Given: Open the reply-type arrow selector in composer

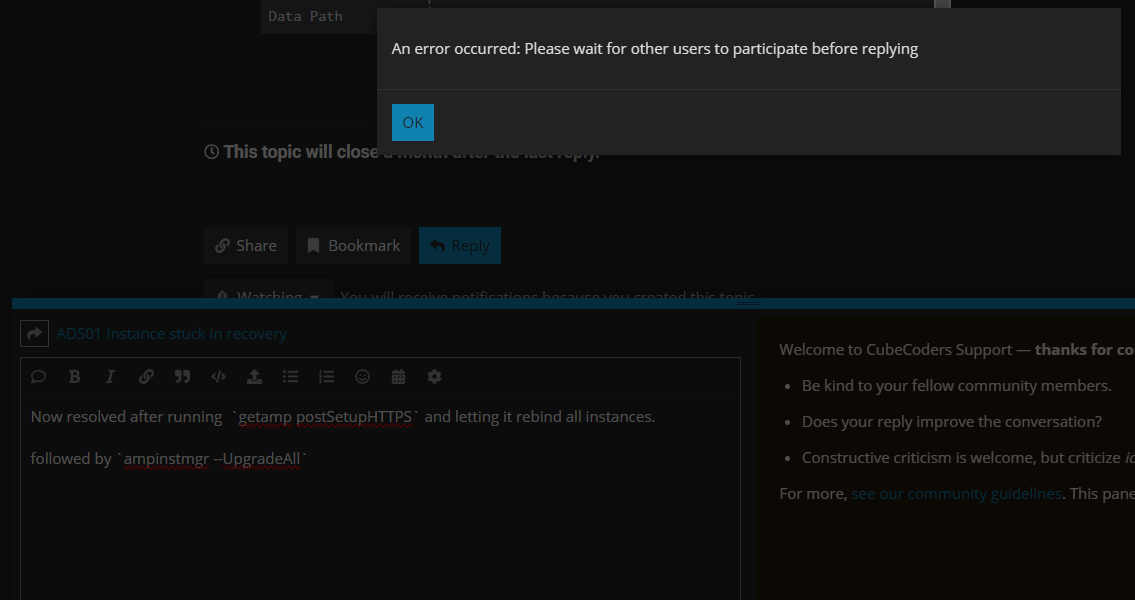Looking at the screenshot, I should 34,334.
